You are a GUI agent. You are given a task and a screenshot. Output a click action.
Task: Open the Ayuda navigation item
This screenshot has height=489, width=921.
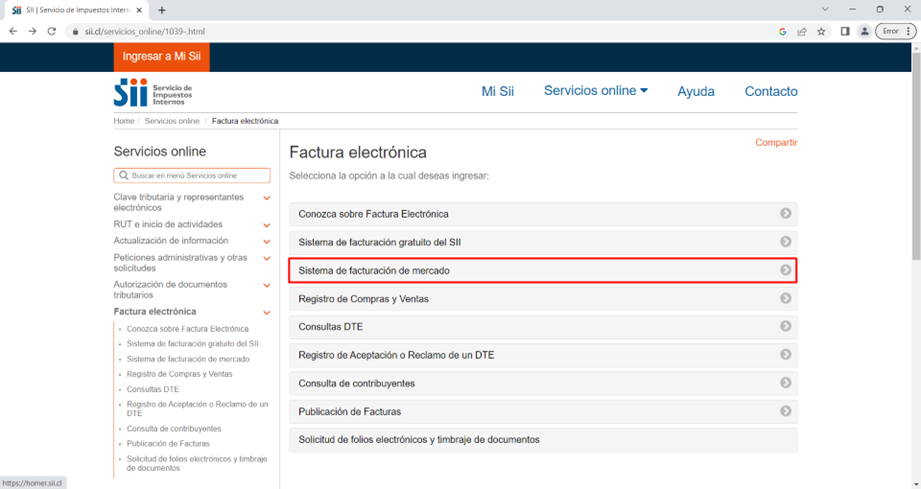(x=696, y=91)
